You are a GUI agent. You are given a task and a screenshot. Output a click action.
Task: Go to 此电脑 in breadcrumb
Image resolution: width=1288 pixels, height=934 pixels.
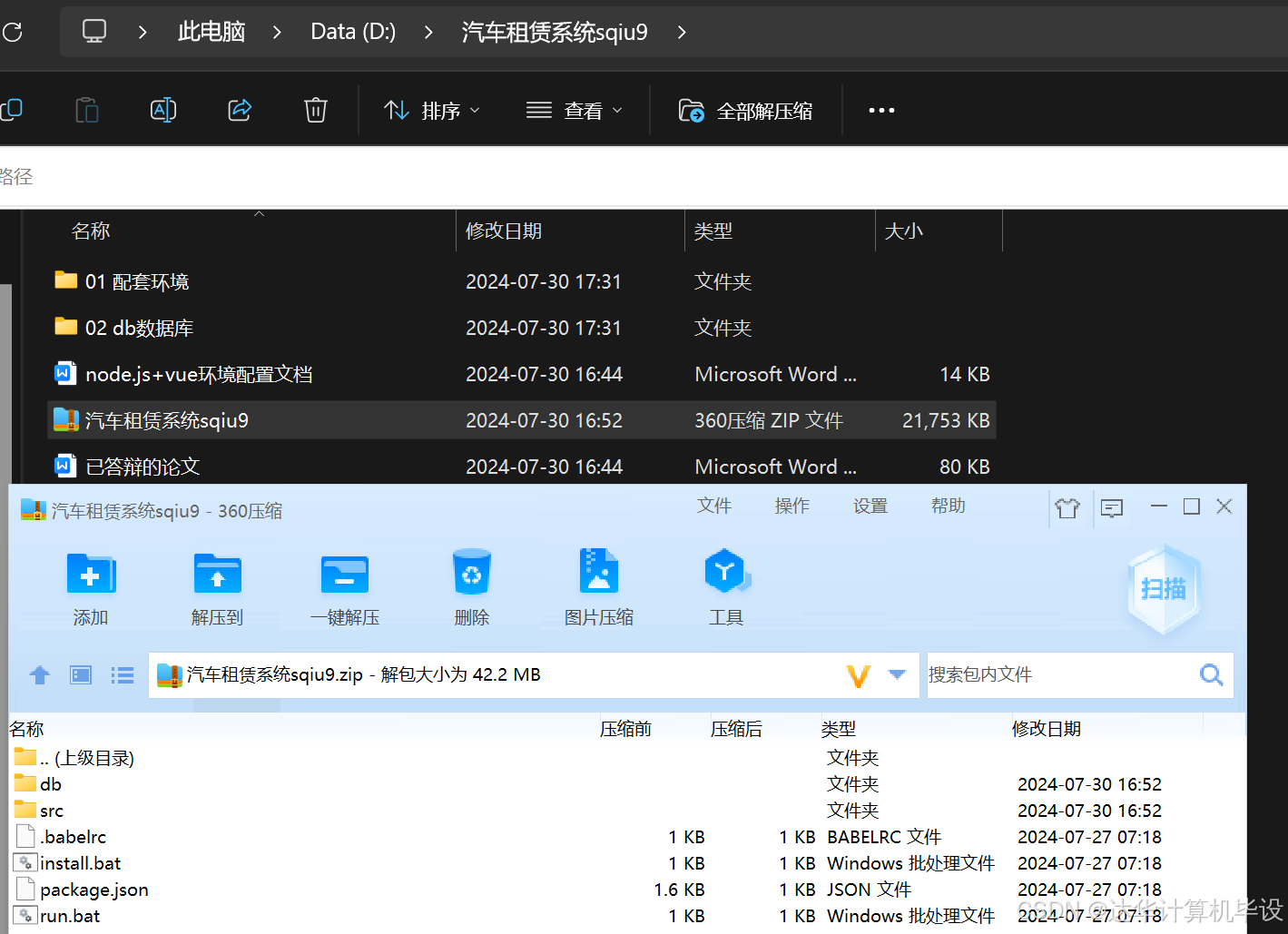[x=211, y=32]
